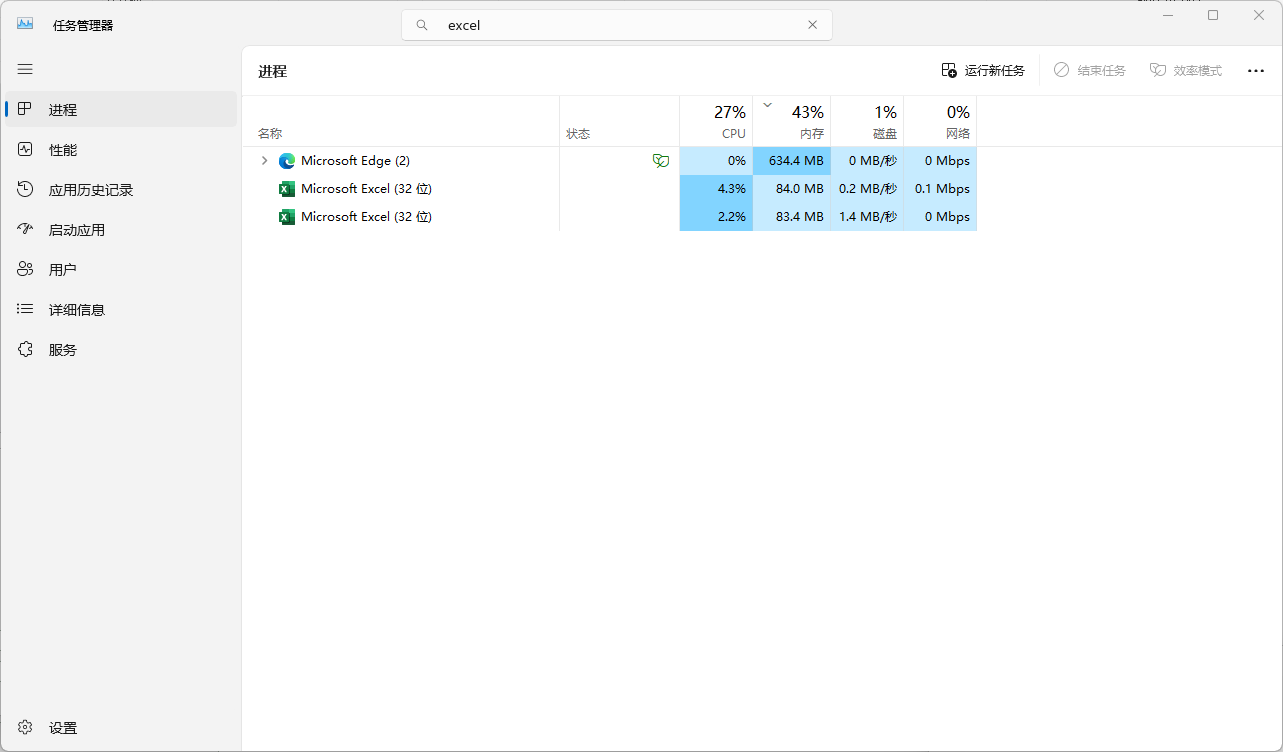Open 详细信息 (Details) page

pyautogui.click(x=121, y=309)
